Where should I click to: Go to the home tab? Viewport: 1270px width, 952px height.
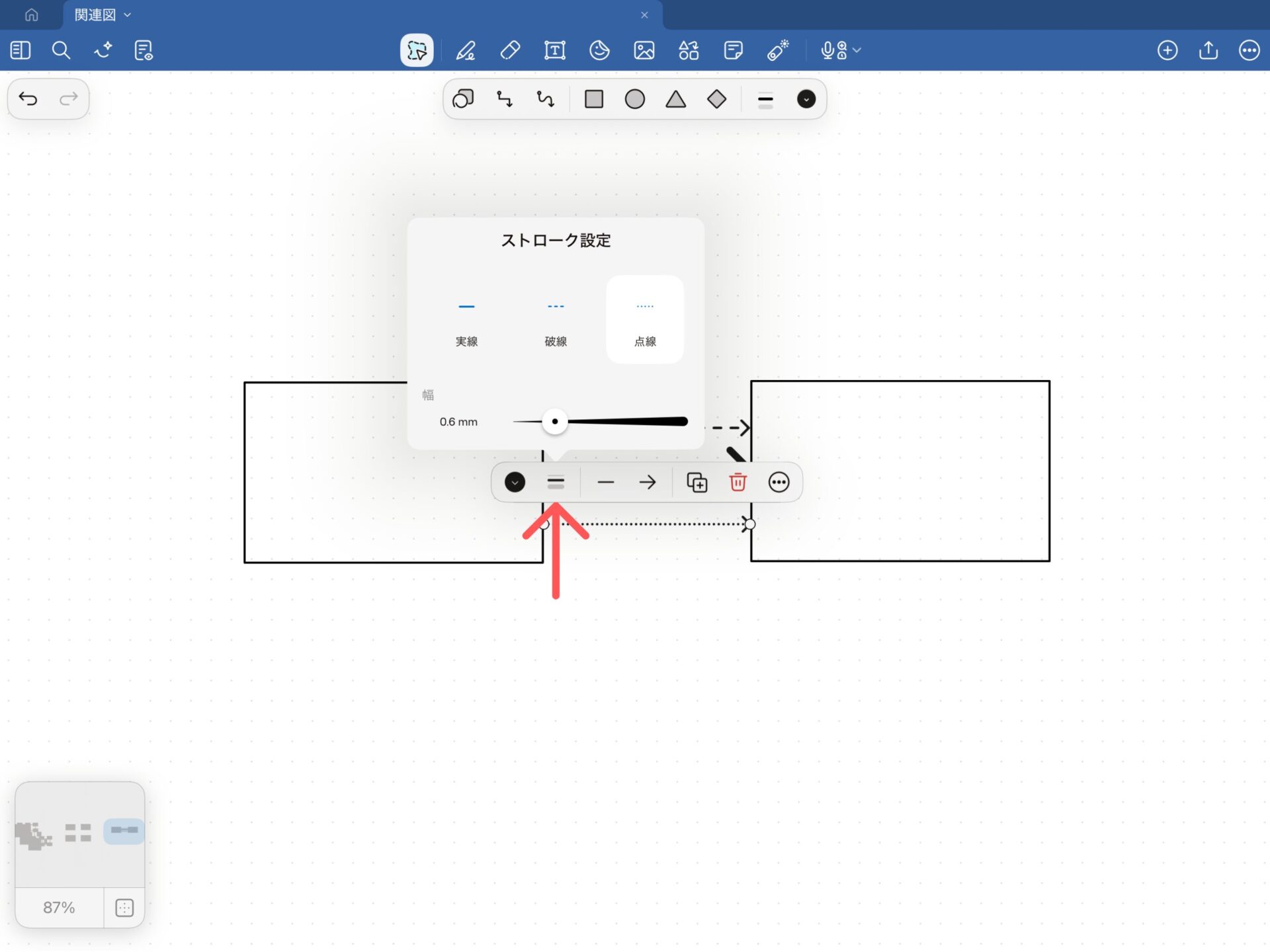pyautogui.click(x=31, y=15)
